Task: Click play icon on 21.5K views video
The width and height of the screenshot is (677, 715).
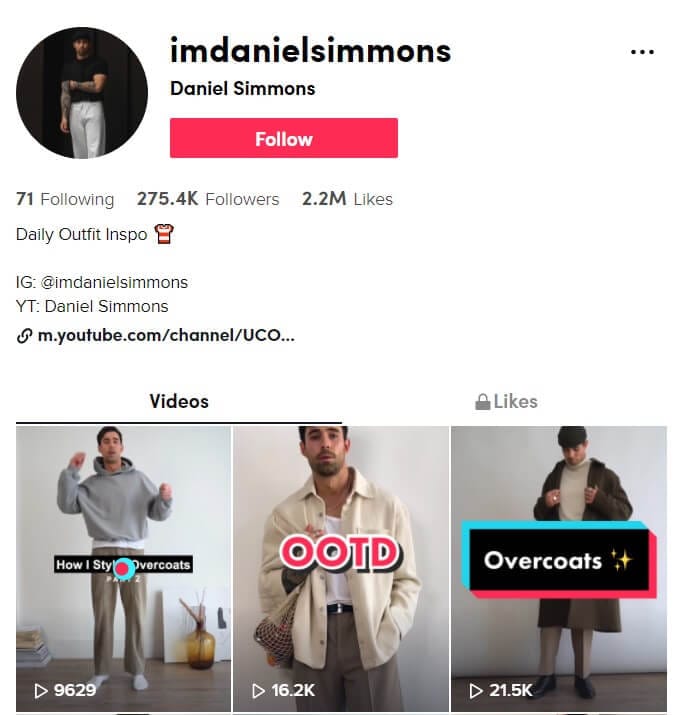Action: click(x=476, y=691)
